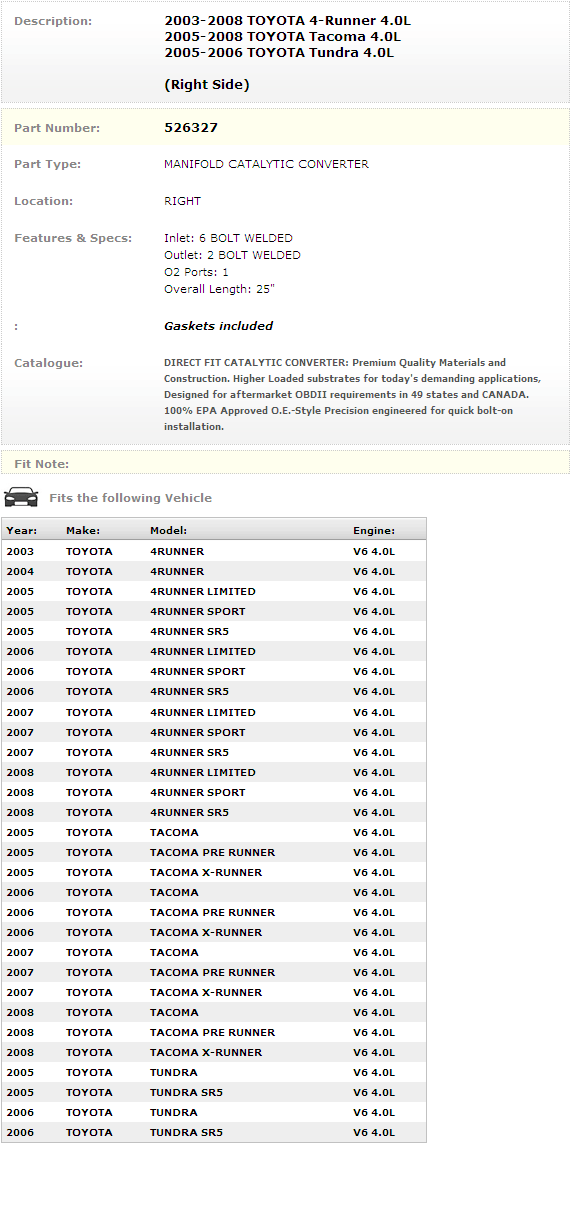Viewport: 570px width, 1227px height.
Task: Select the 2005 TACOMA X-RUNNER row
Action: [x=214, y=872]
